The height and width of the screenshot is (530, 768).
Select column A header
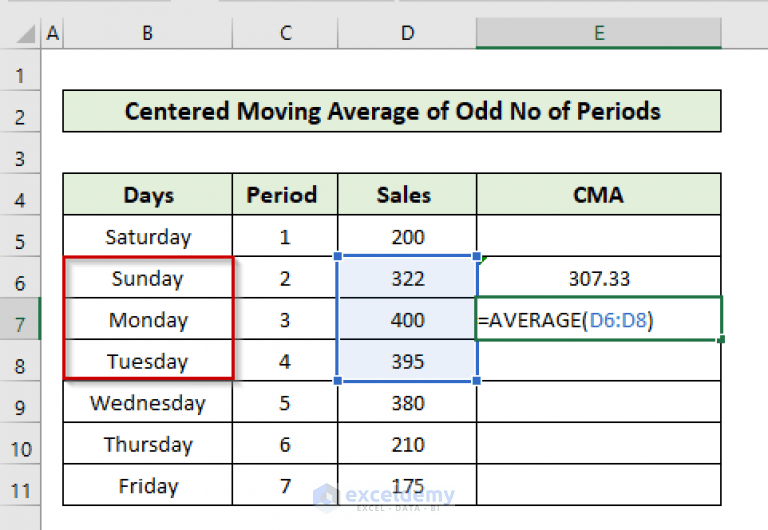tap(52, 33)
